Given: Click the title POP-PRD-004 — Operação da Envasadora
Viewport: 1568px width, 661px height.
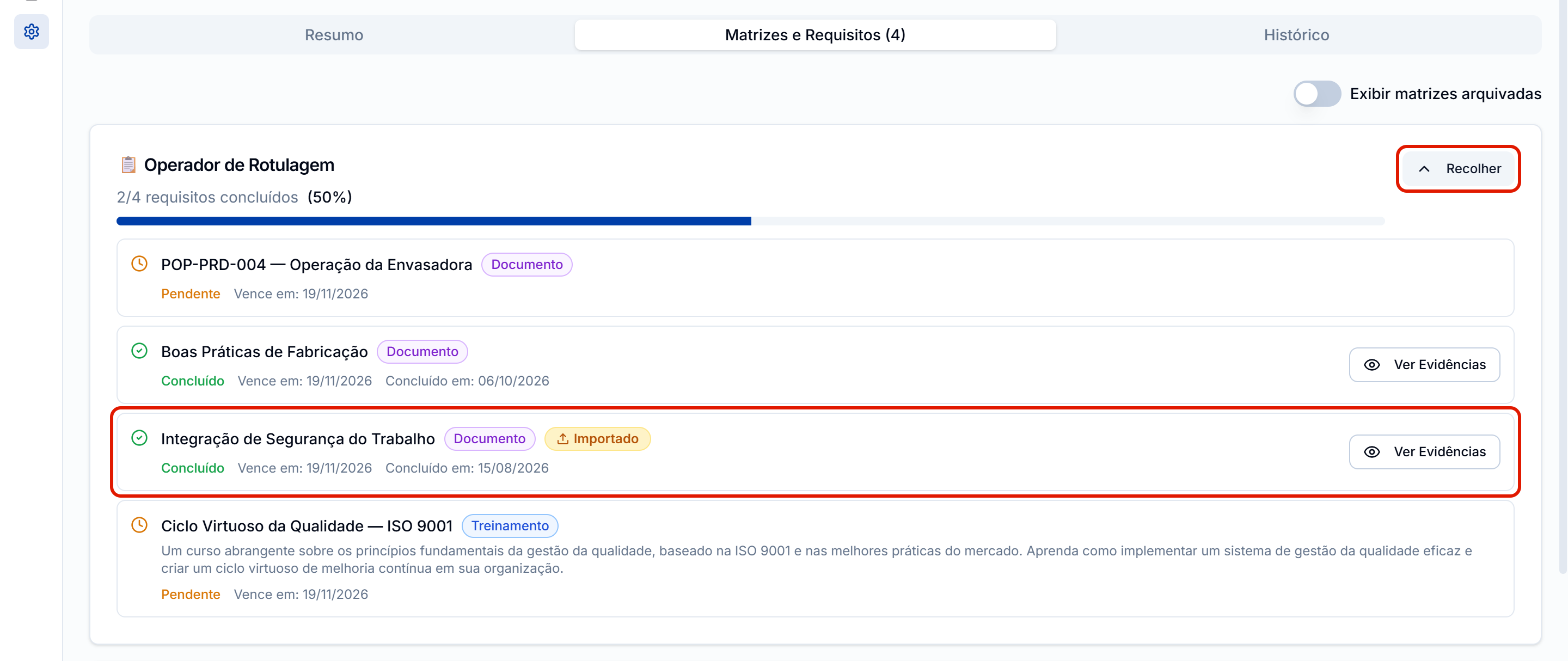Looking at the screenshot, I should click(x=316, y=264).
